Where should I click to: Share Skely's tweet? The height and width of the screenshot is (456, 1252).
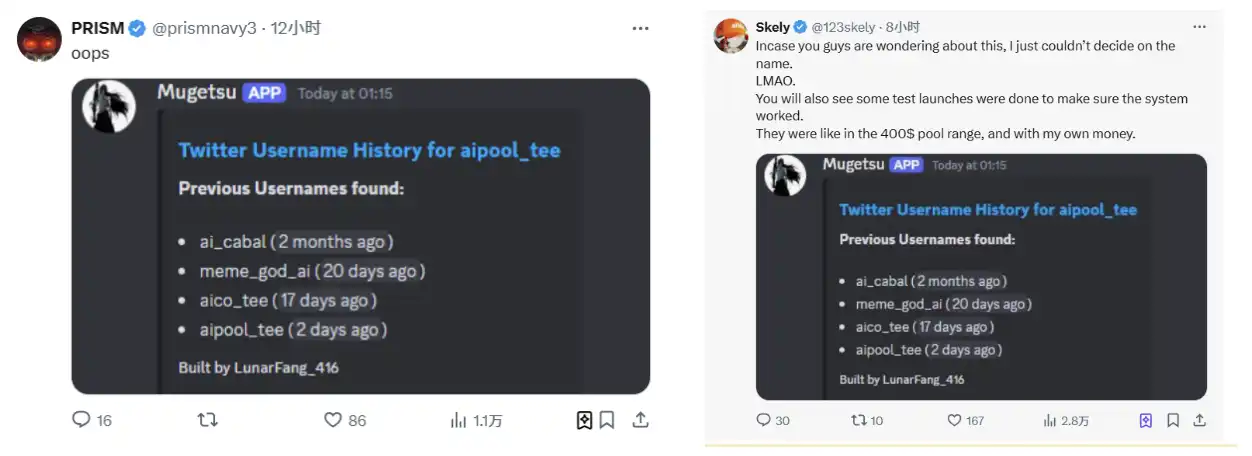click(1199, 420)
